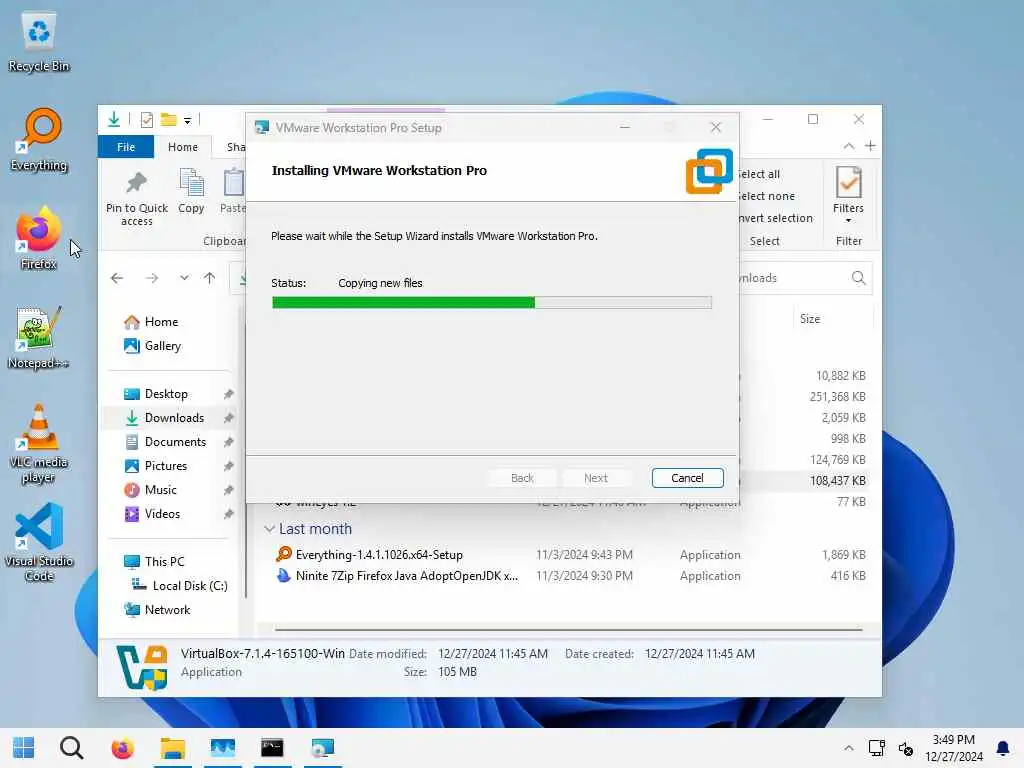The width and height of the screenshot is (1024, 768).
Task: Click Invert selection in the ribbon
Action: [x=776, y=218]
